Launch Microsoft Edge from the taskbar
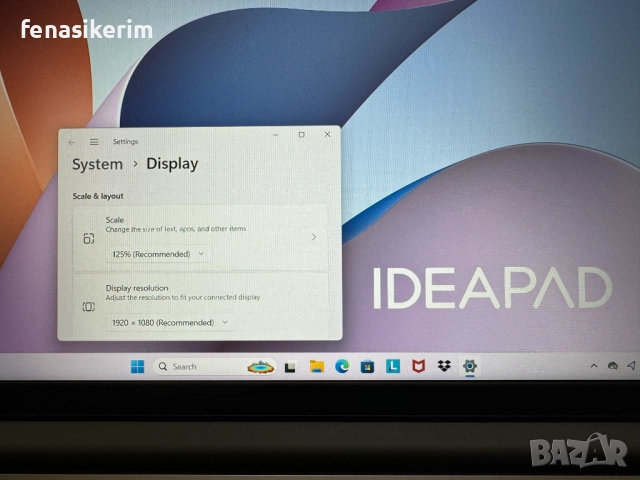This screenshot has width=640, height=480. tap(342, 367)
